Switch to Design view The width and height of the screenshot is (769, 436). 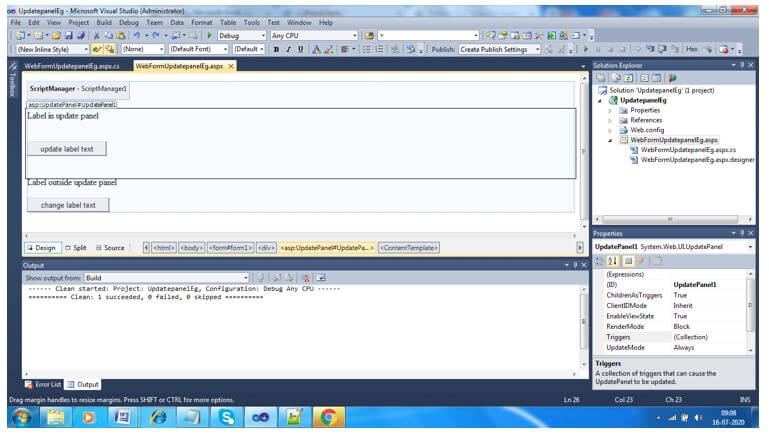[x=42, y=248]
